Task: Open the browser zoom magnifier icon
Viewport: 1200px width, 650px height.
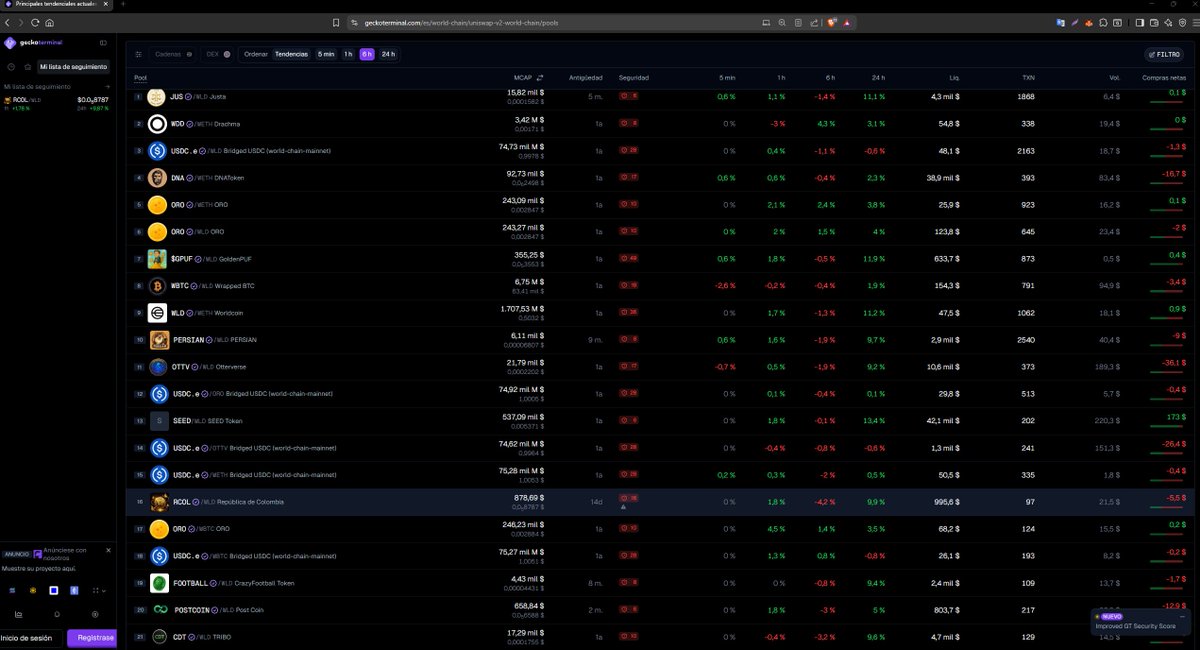Action: [x=782, y=22]
